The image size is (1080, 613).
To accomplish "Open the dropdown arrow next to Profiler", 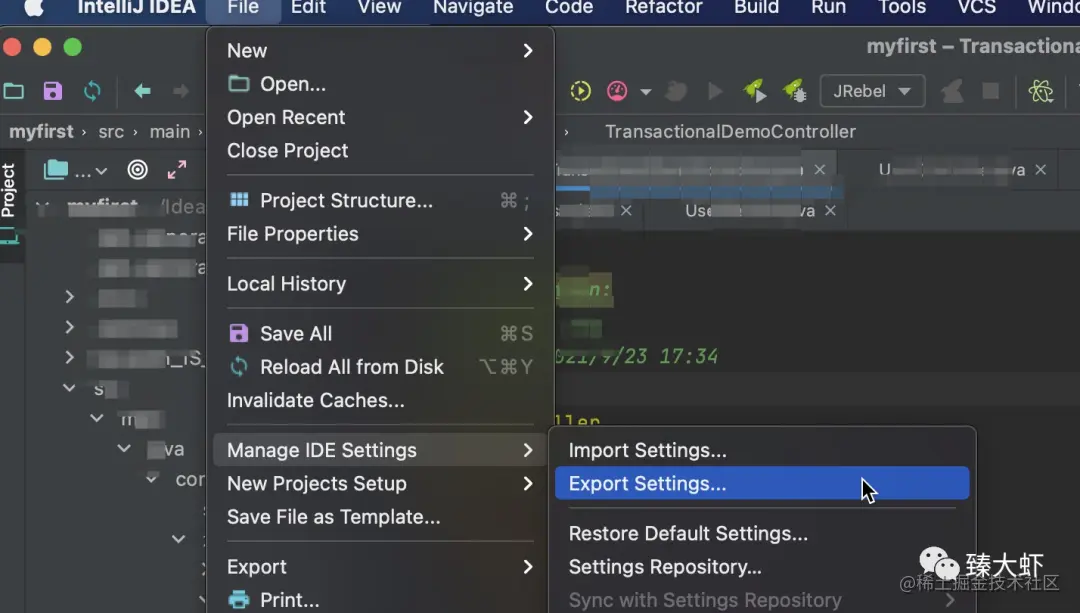I will (x=645, y=92).
